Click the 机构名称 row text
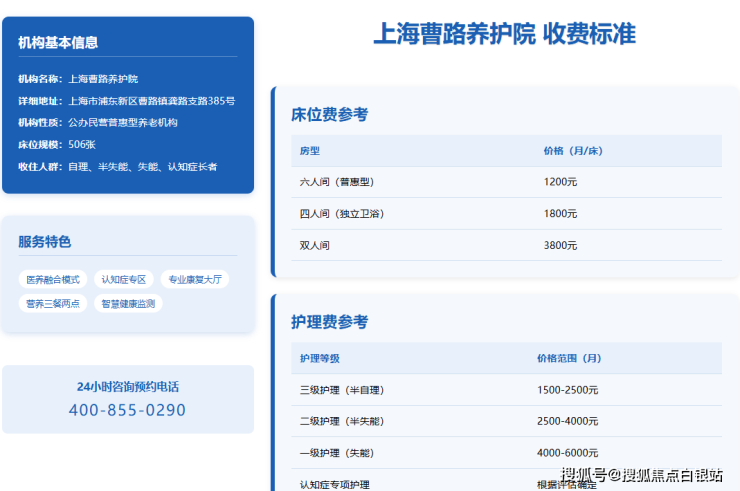Screen dimensions: 740x491 tap(78, 79)
